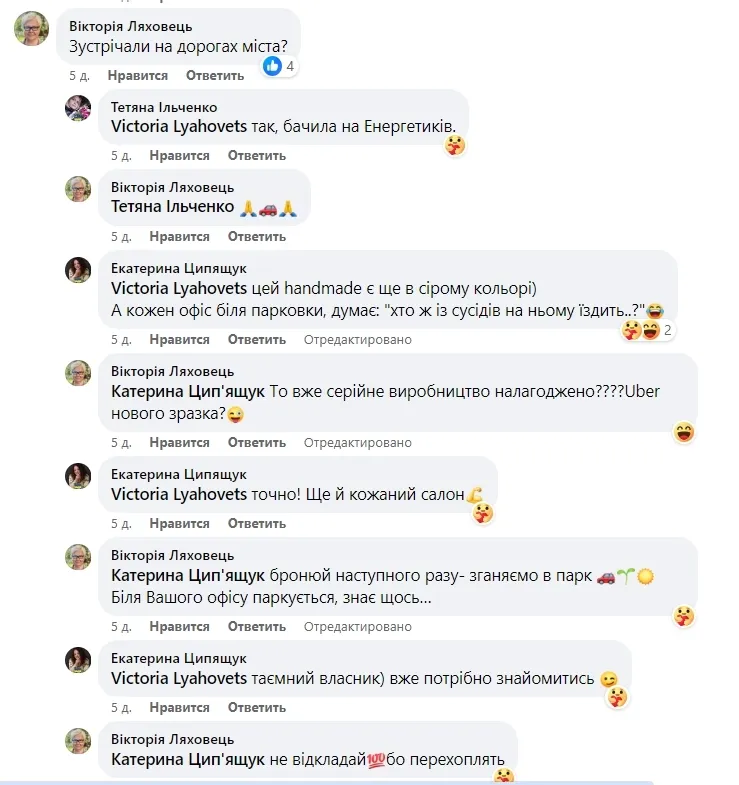The height and width of the screenshot is (785, 739).
Task: Like the 'Ще й кожаний салон' comment
Action: (179, 524)
